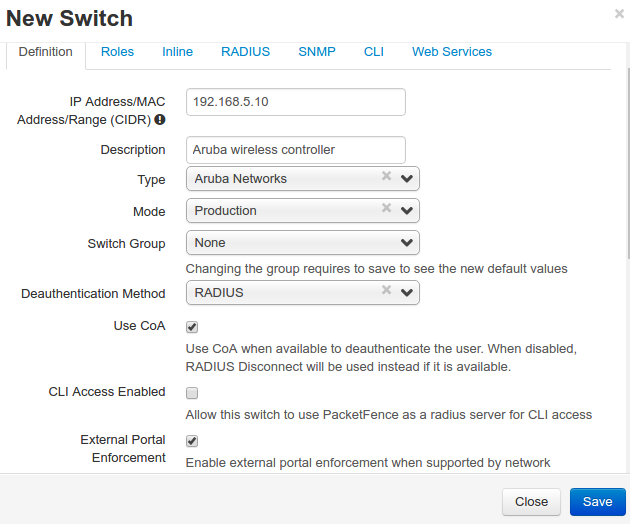Expand the Switch Group dropdown

pos(303,243)
